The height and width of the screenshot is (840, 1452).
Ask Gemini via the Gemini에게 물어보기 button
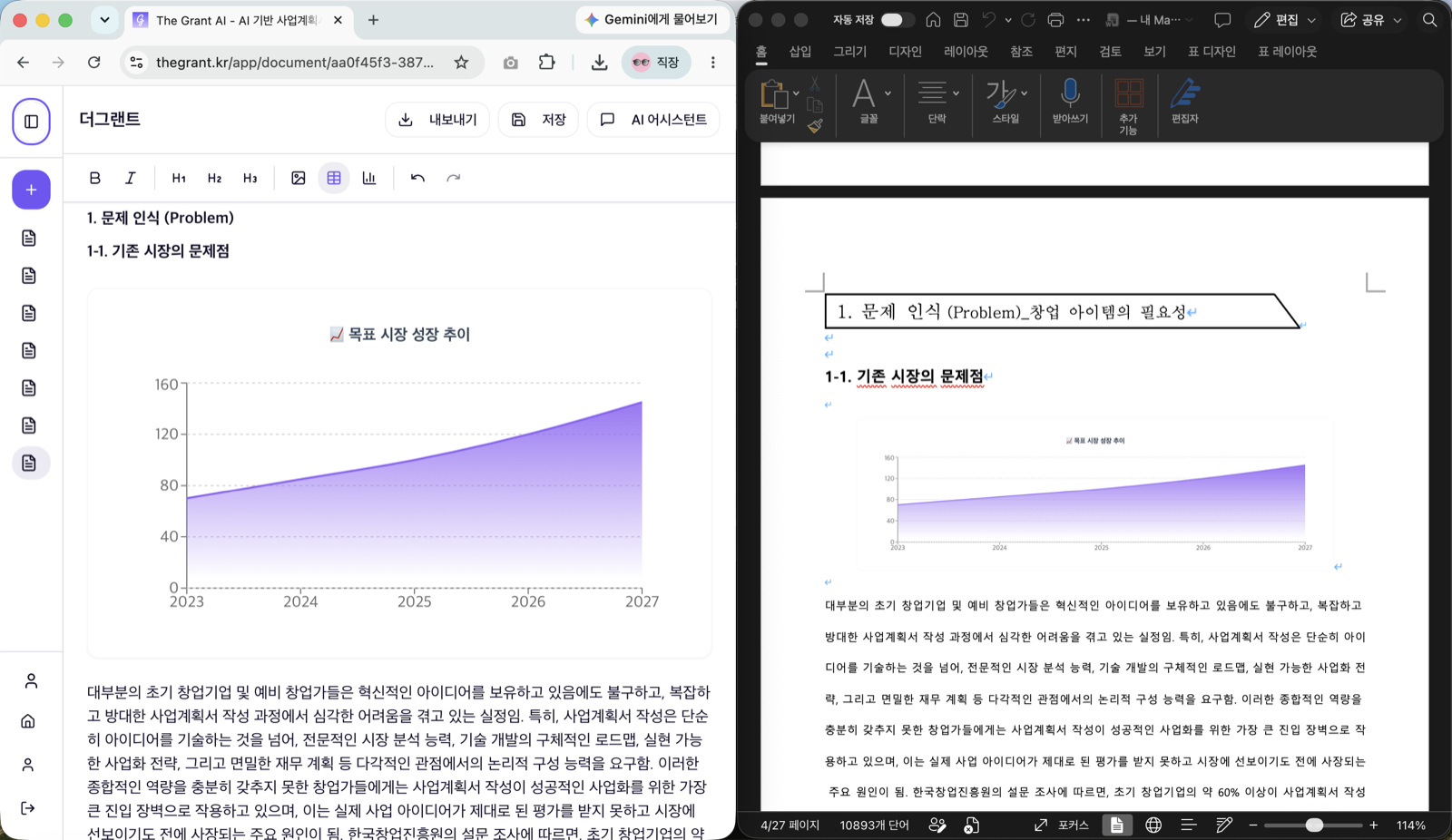point(652,19)
